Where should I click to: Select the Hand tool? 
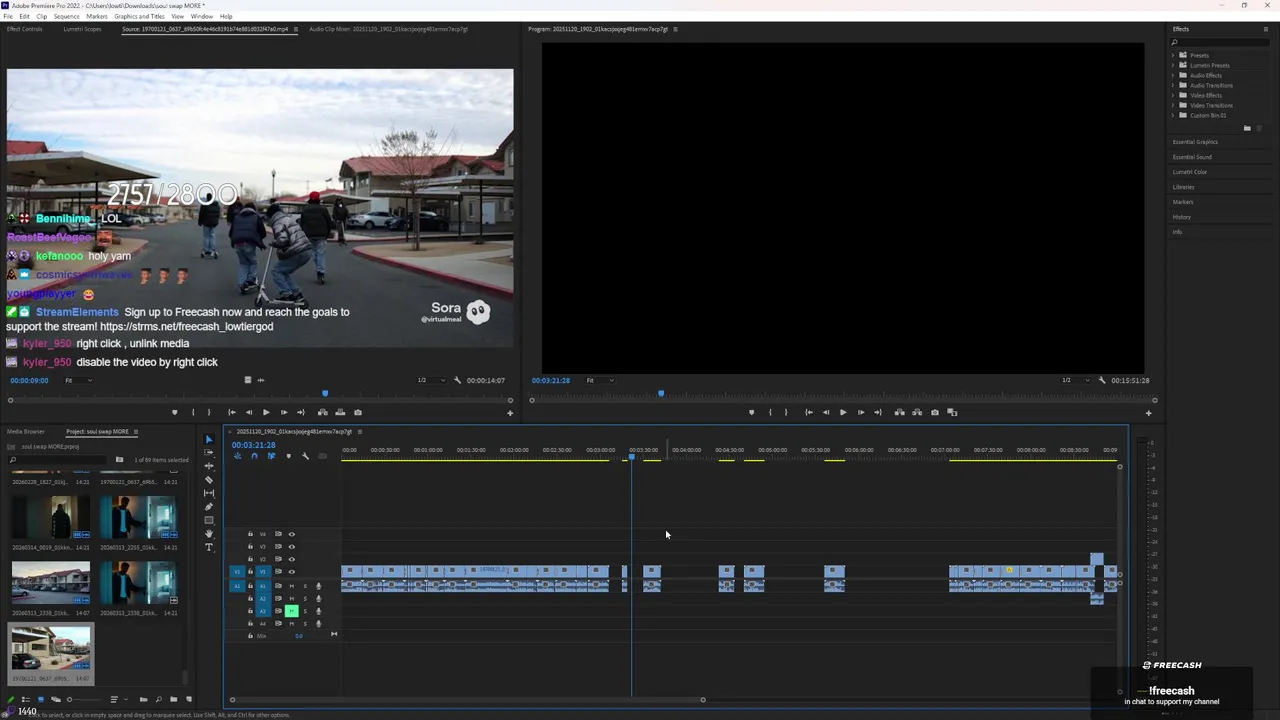coord(209,534)
